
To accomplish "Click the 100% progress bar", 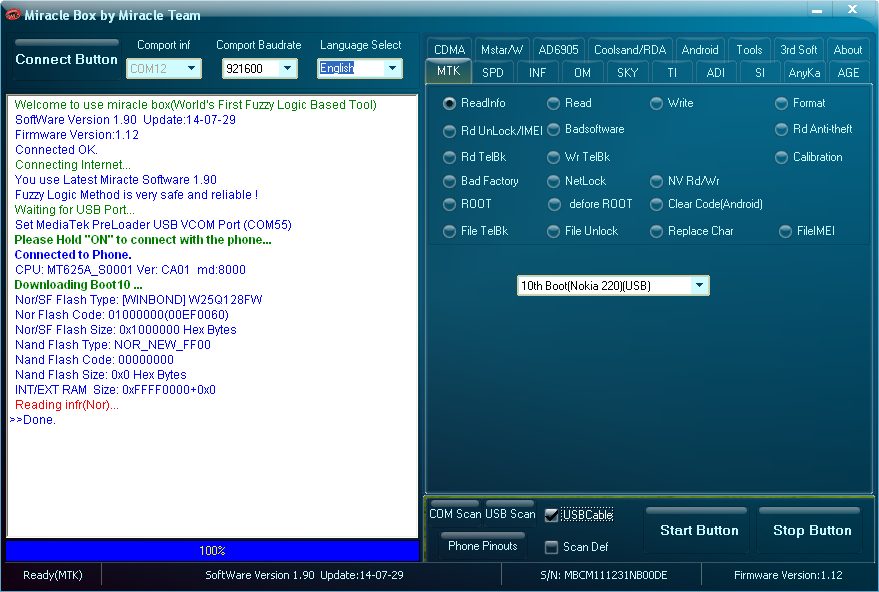I will [212, 551].
